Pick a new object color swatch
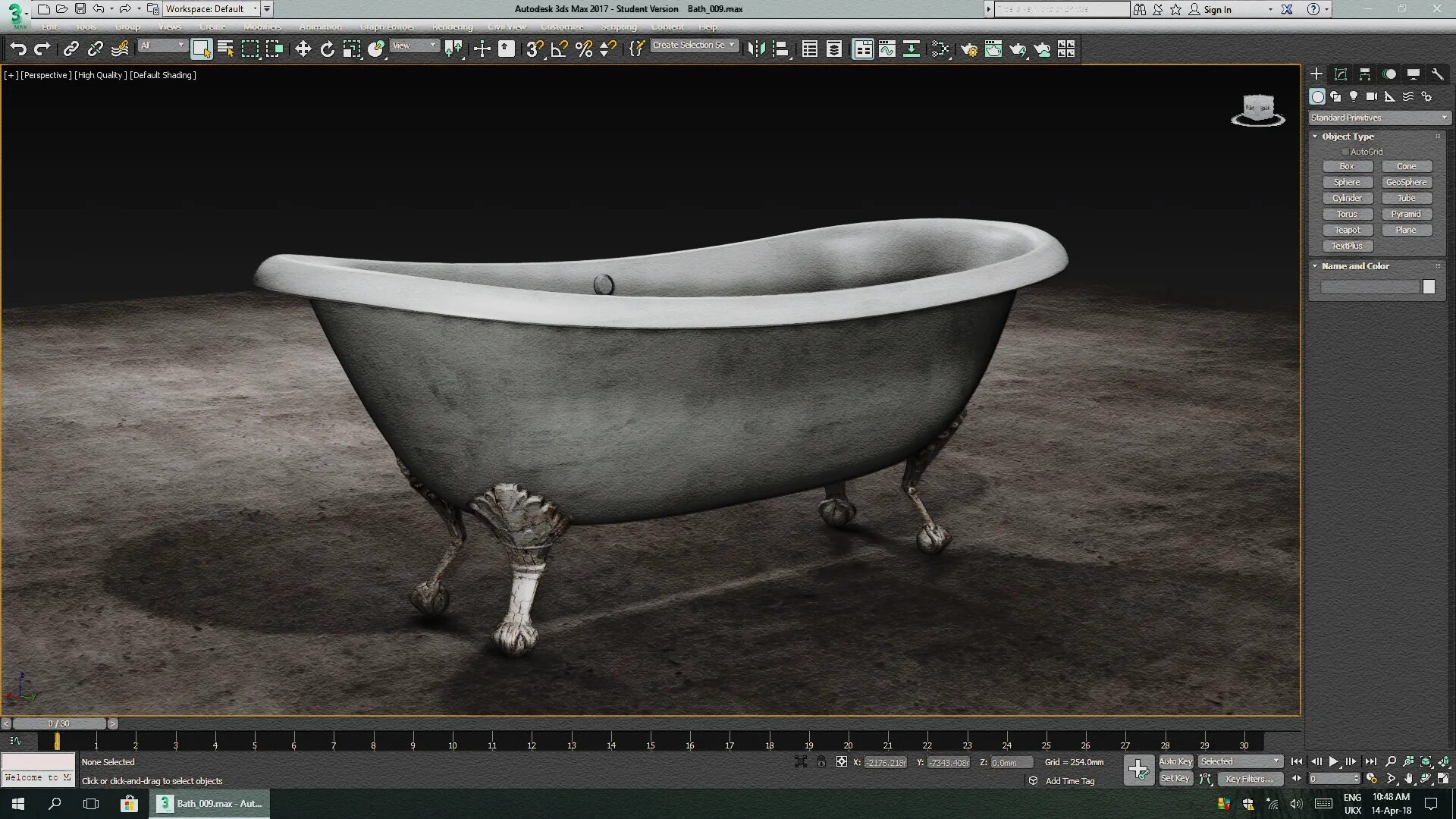Viewport: 1456px width, 819px height. click(1429, 287)
